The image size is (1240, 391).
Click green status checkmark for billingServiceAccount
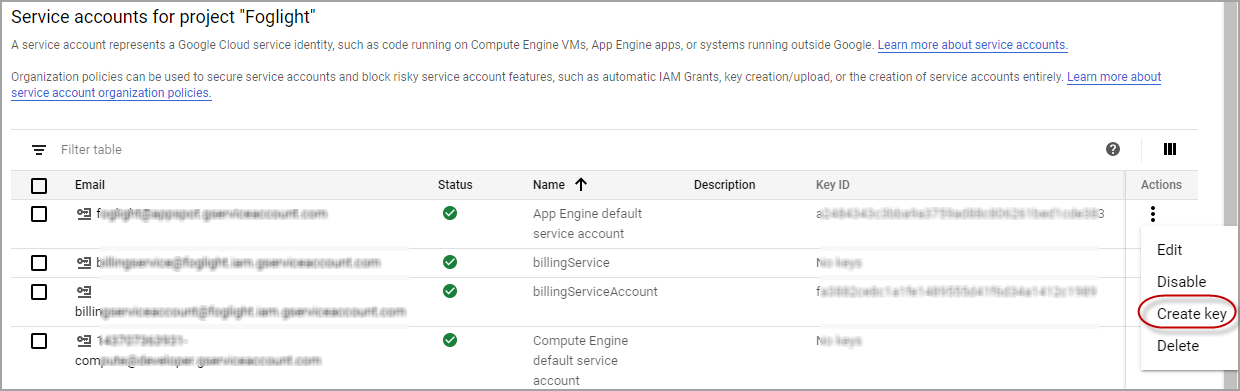450,291
